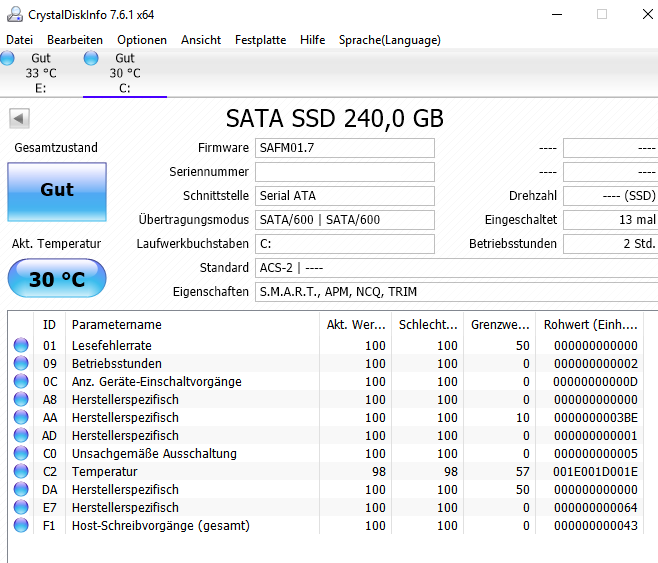Click the Firmware field SAFM01.7
This screenshot has width=658, height=563.
[x=345, y=148]
